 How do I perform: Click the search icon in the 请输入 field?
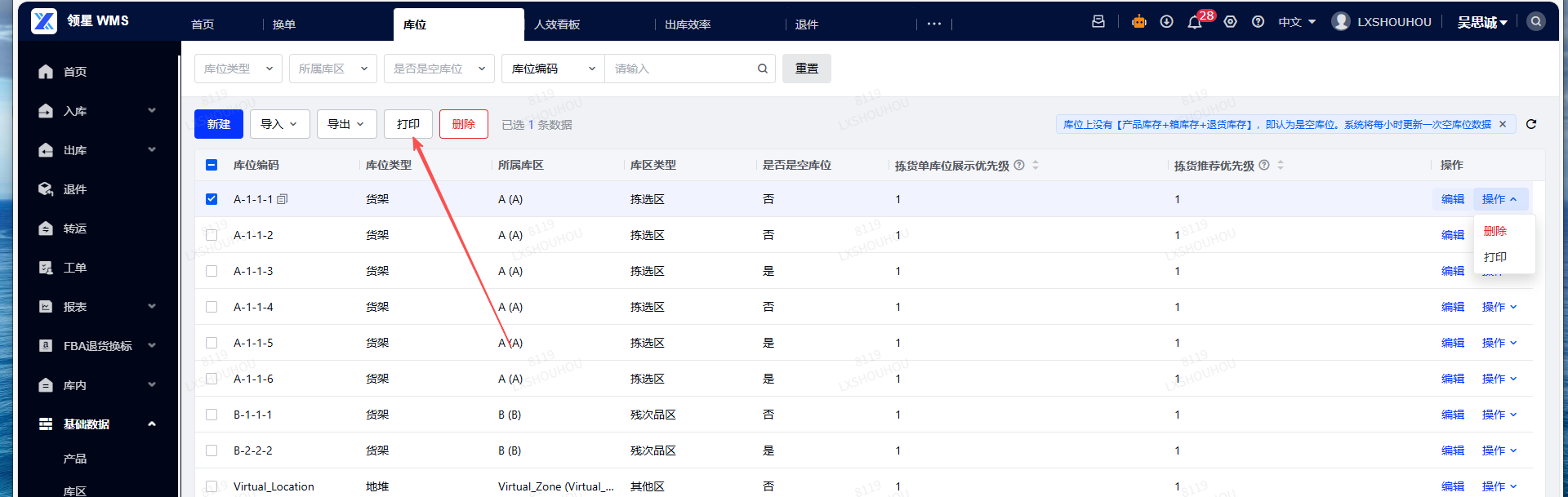[x=762, y=69]
